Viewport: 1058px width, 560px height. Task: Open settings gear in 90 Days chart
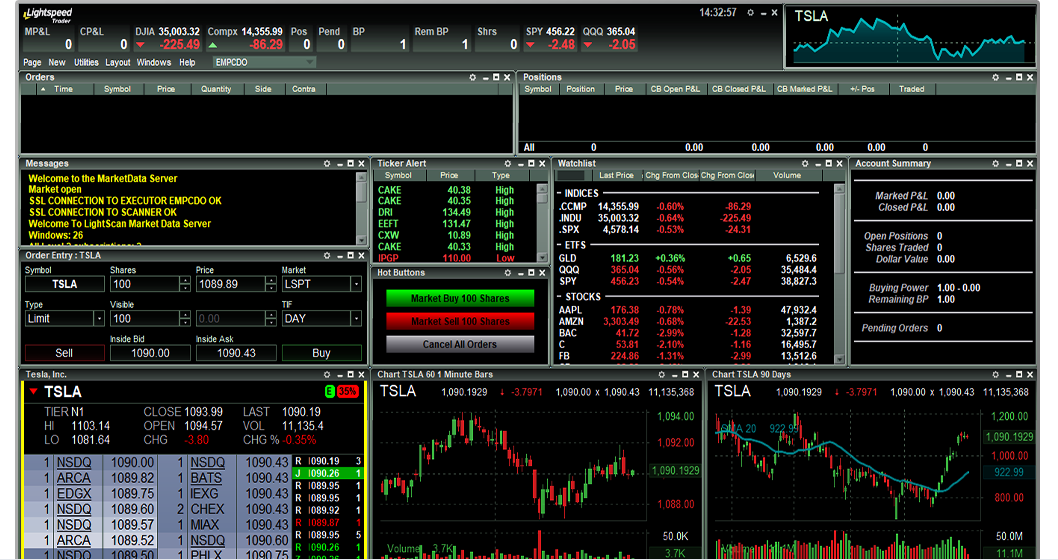(x=995, y=374)
